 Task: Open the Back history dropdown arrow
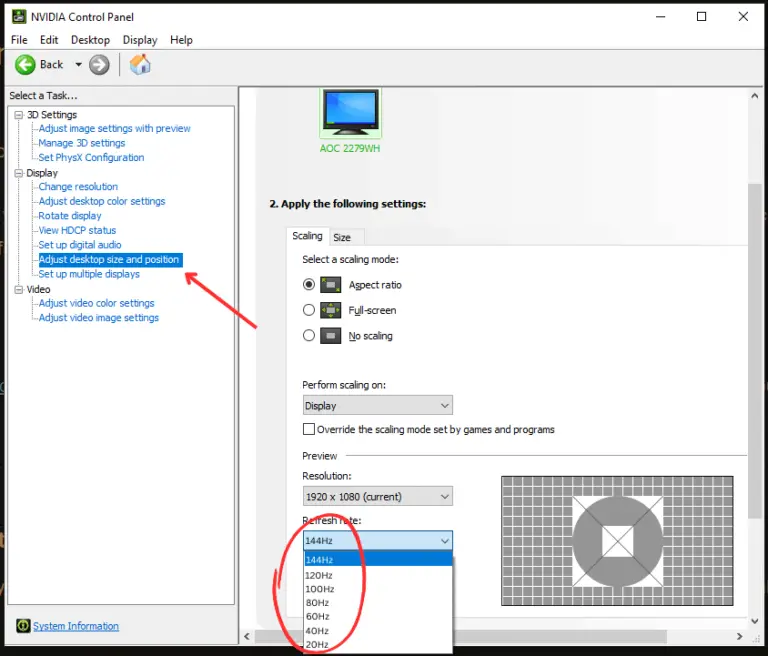point(78,64)
